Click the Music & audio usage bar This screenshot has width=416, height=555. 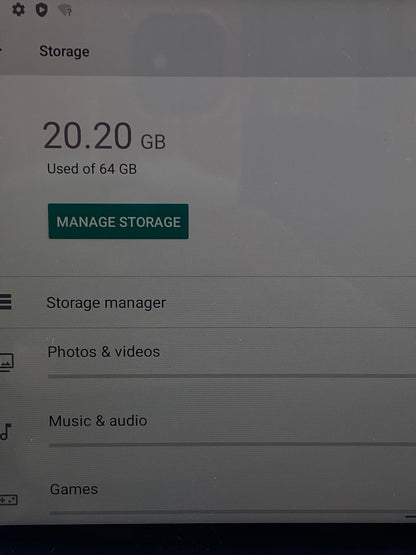click(x=232, y=445)
